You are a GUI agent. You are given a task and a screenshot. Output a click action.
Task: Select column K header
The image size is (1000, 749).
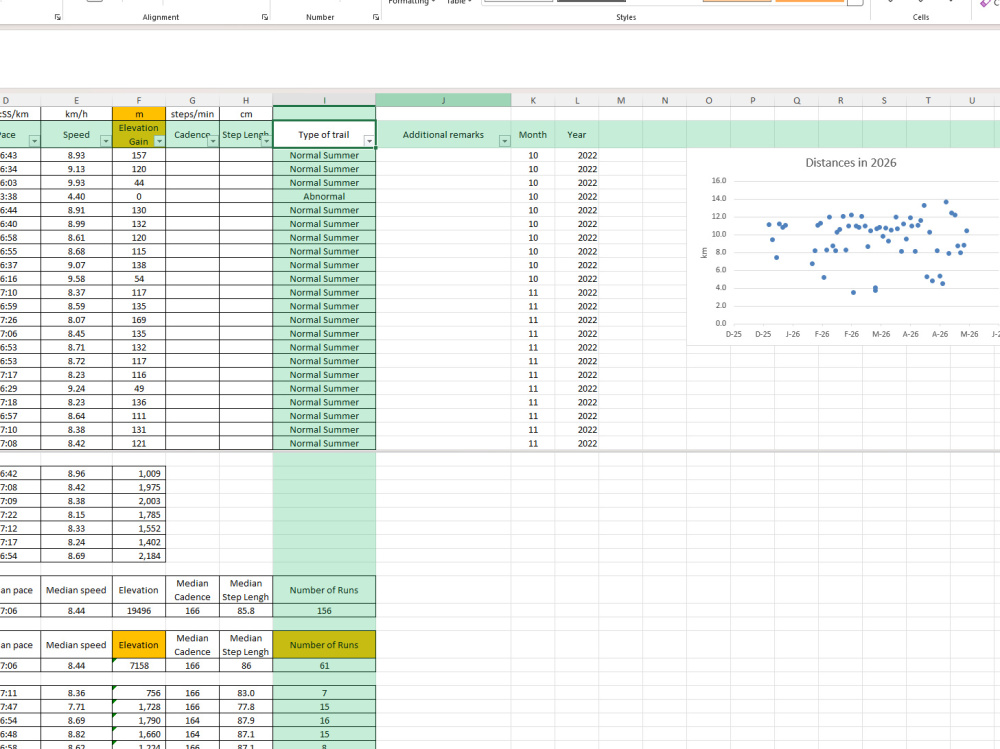(x=533, y=100)
